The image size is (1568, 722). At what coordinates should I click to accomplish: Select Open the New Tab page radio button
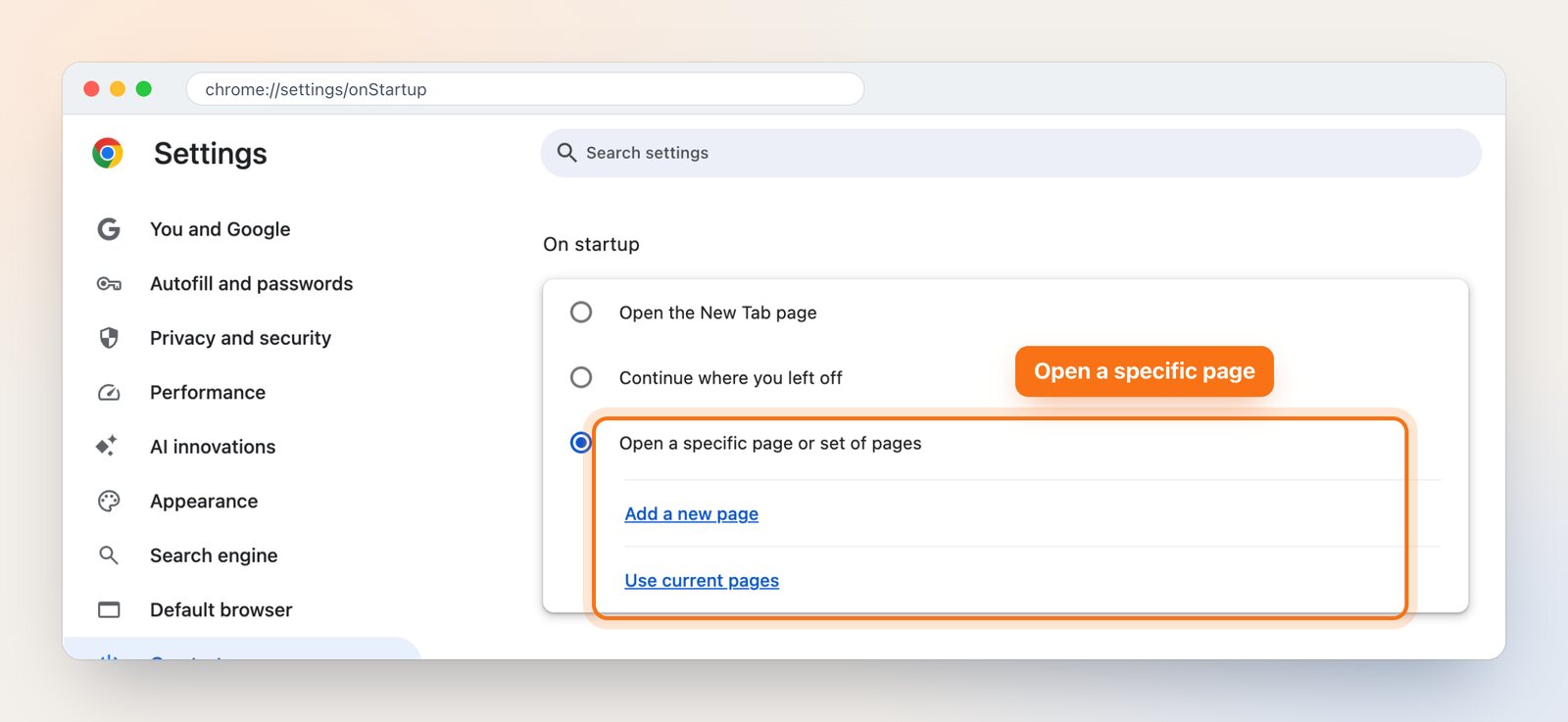pyautogui.click(x=581, y=313)
